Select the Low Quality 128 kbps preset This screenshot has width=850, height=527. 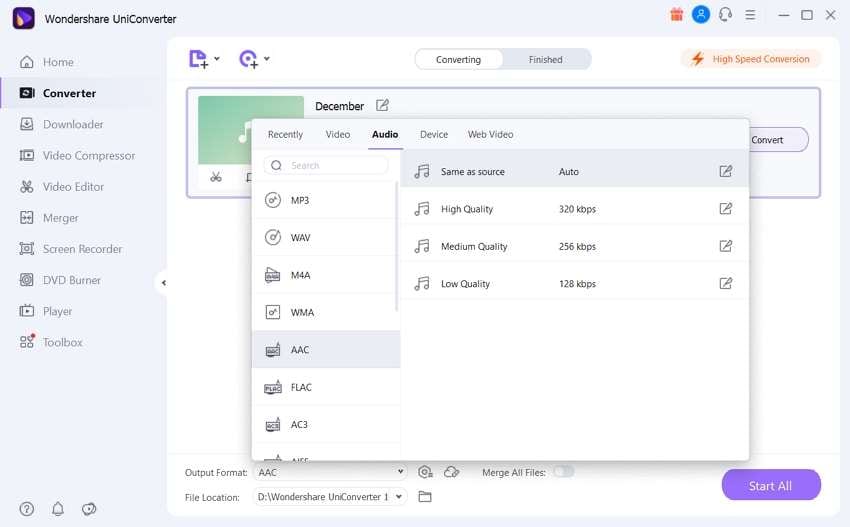pos(575,284)
